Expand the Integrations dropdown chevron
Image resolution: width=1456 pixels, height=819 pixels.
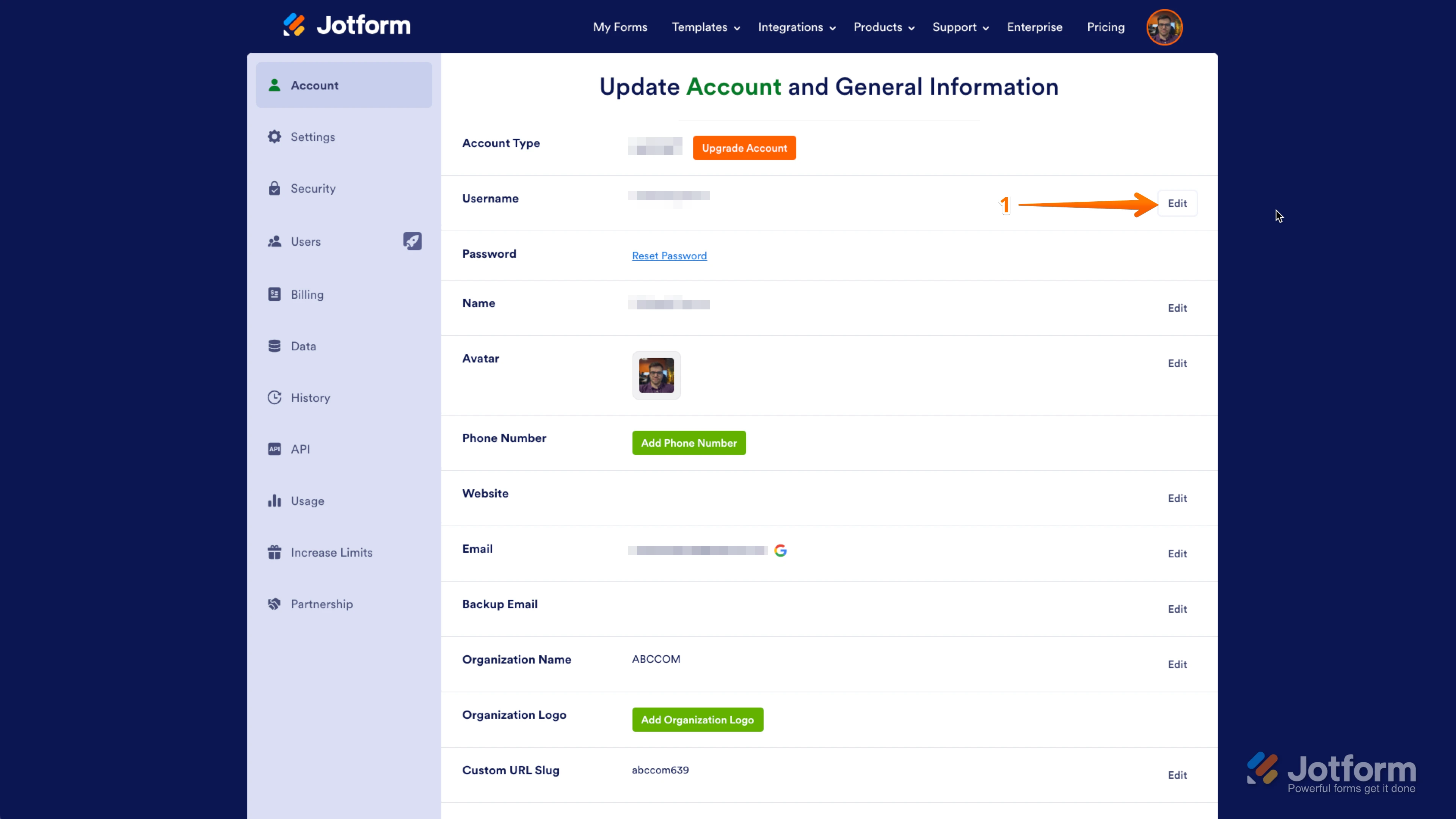(x=833, y=28)
